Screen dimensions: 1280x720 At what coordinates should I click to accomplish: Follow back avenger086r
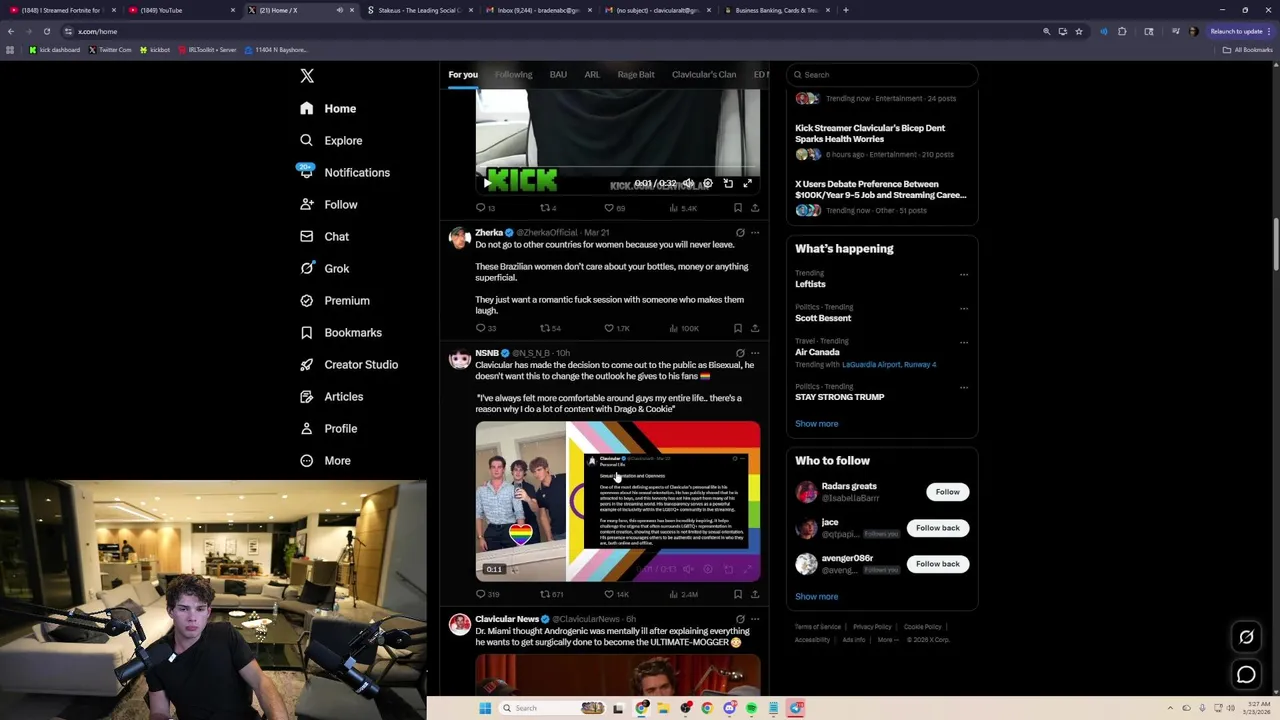click(937, 564)
